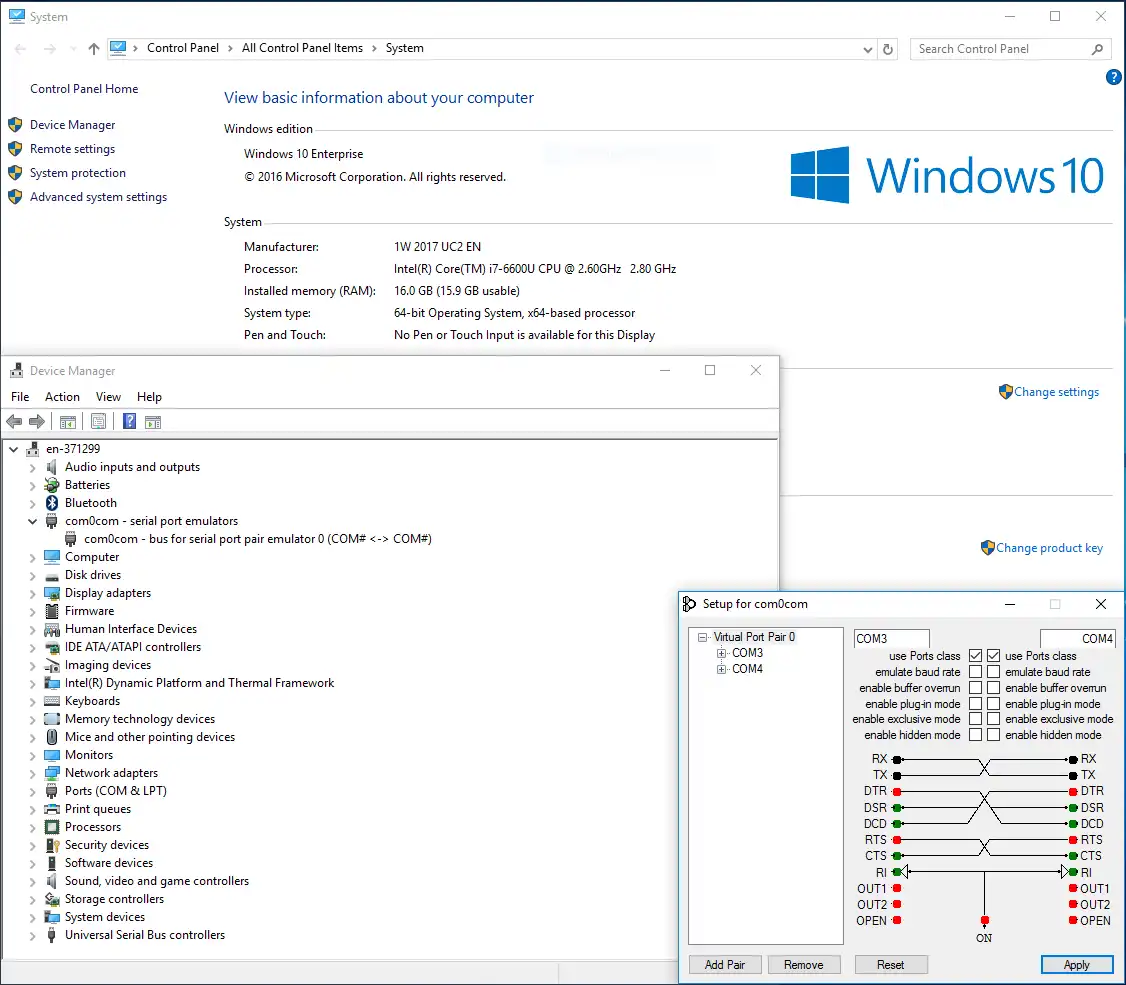Expand COM3 node in com0com setup tree
Viewport: 1126px width, 985px height.
(721, 653)
